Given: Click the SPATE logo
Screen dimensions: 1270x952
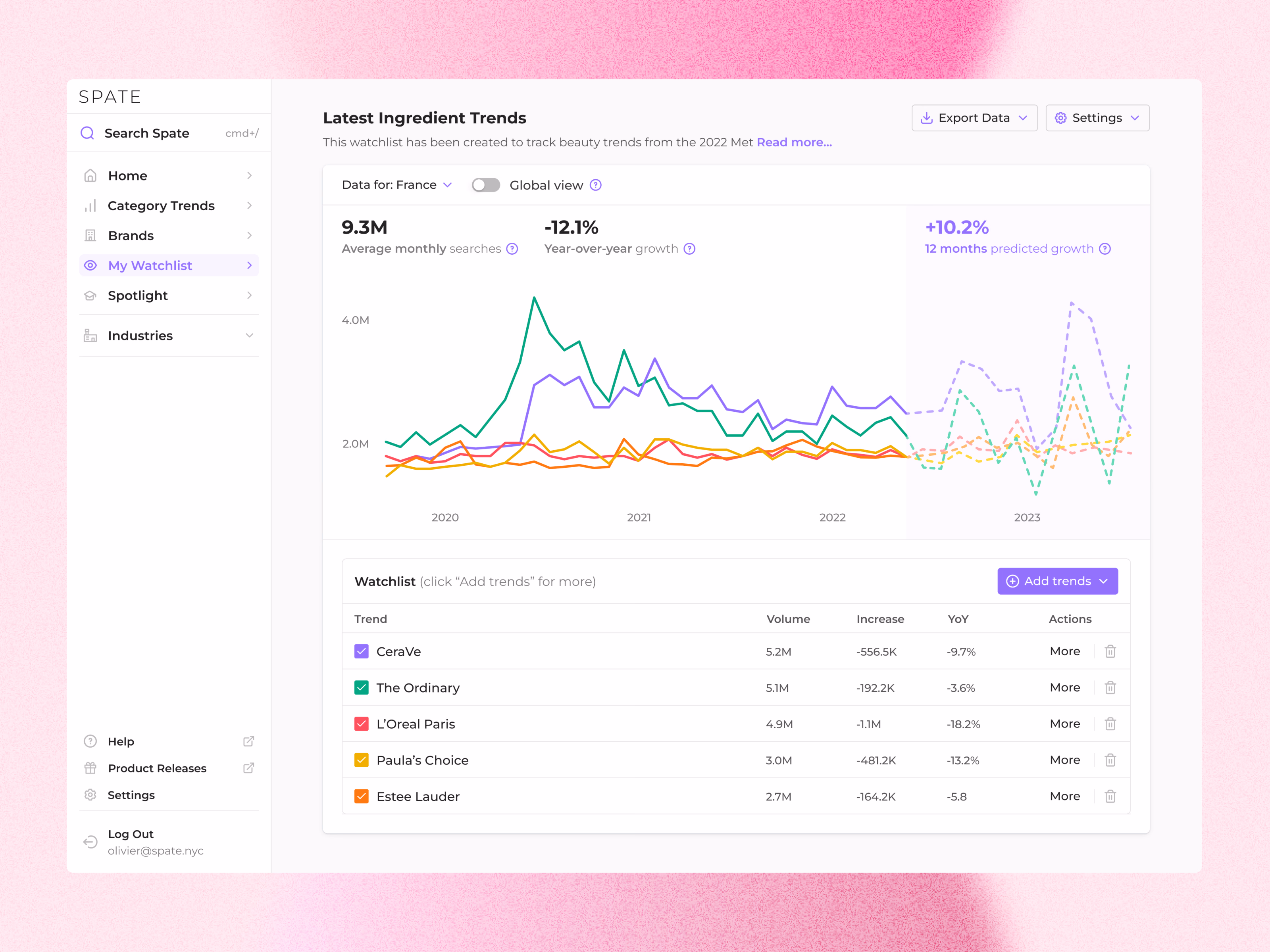Looking at the screenshot, I should pyautogui.click(x=110, y=97).
